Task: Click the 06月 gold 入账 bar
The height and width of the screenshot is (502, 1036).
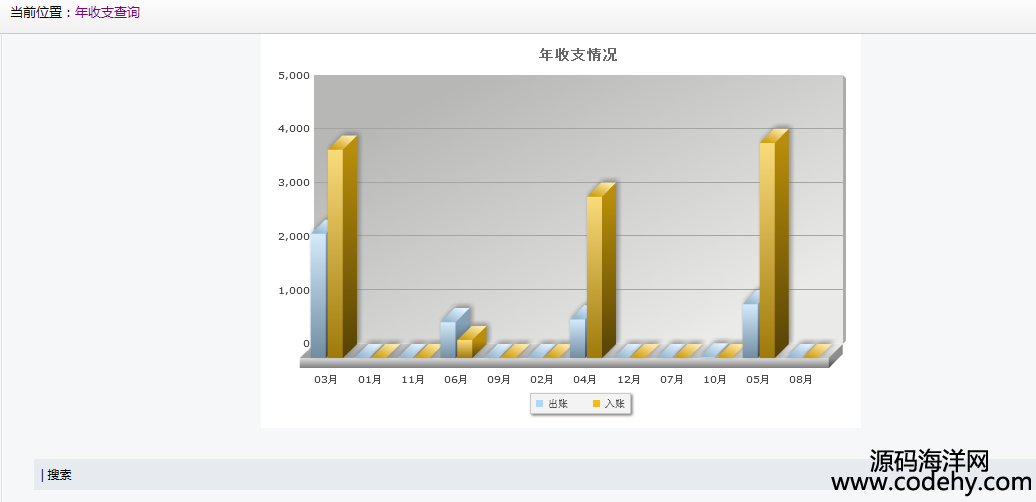Action: coord(470,343)
